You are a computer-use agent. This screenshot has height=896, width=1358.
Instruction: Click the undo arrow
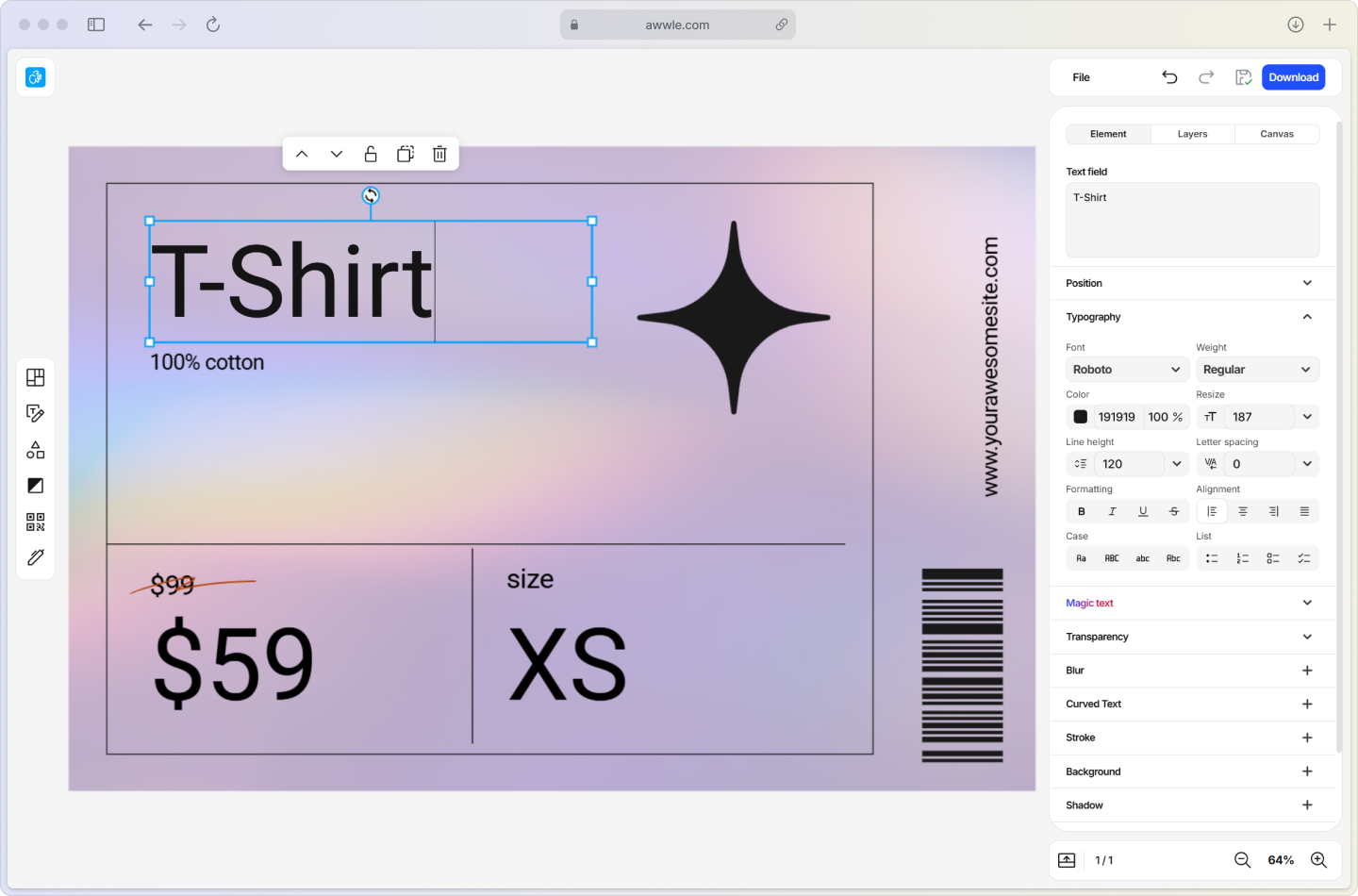coord(1169,77)
